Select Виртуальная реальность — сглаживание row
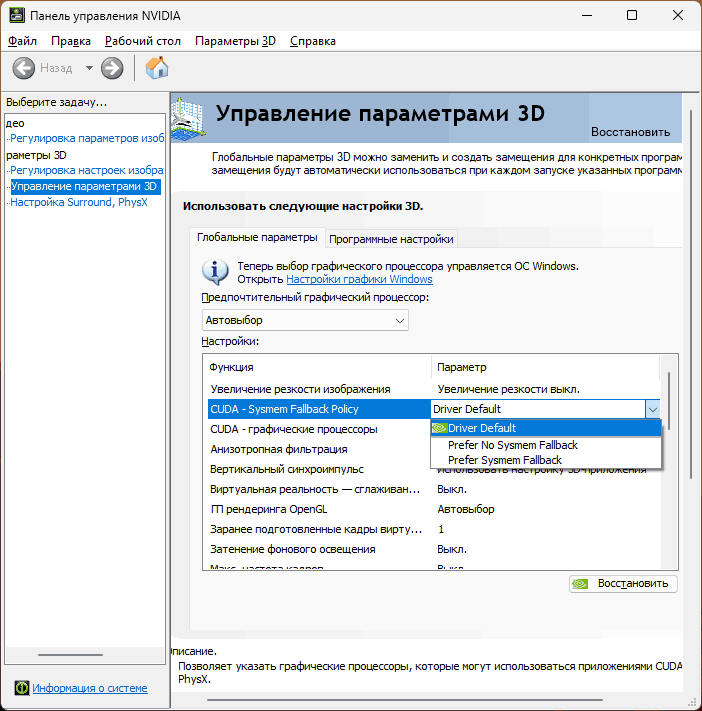702x711 pixels. 433,489
